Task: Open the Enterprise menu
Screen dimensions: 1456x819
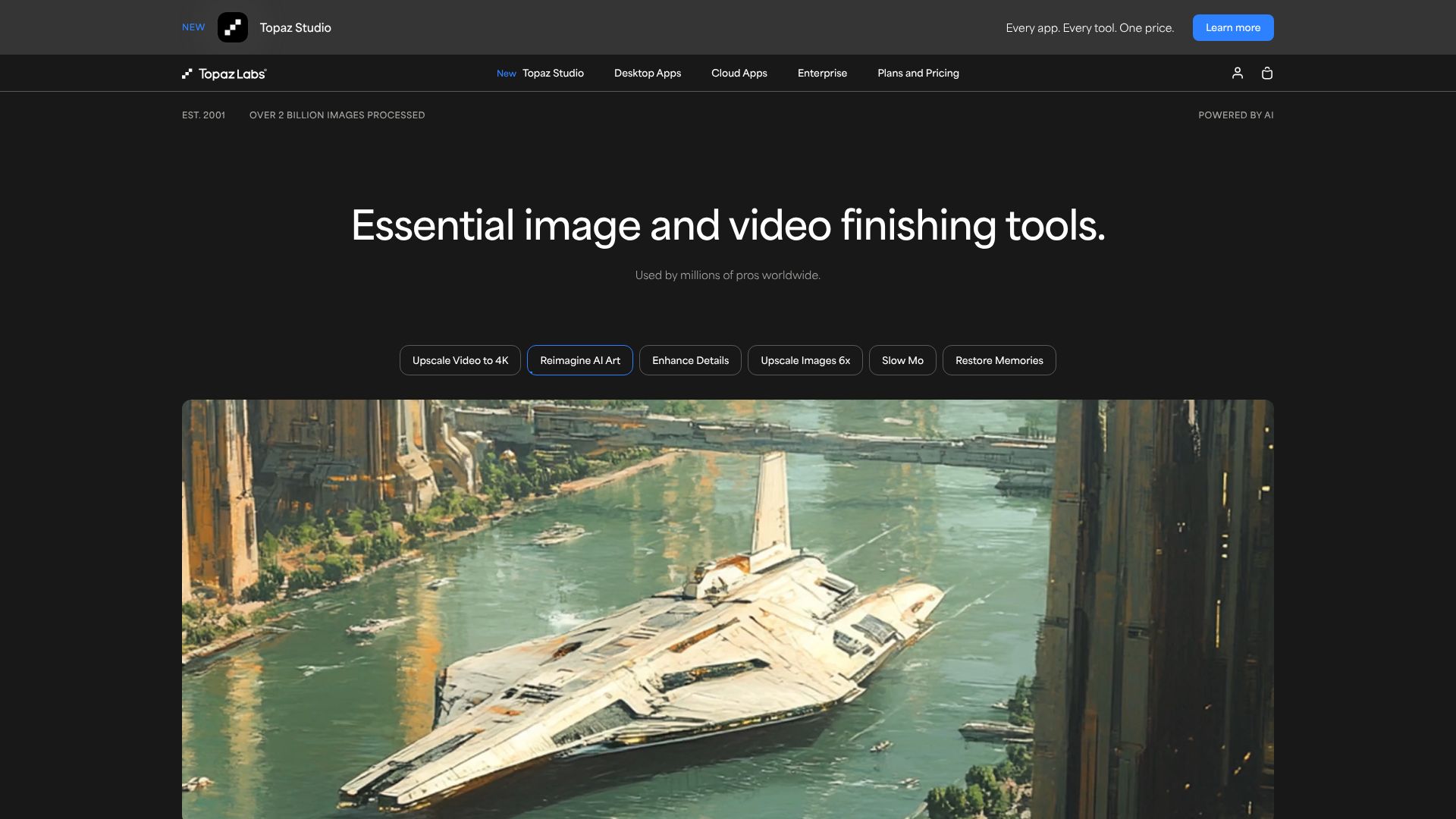Action: pos(822,73)
